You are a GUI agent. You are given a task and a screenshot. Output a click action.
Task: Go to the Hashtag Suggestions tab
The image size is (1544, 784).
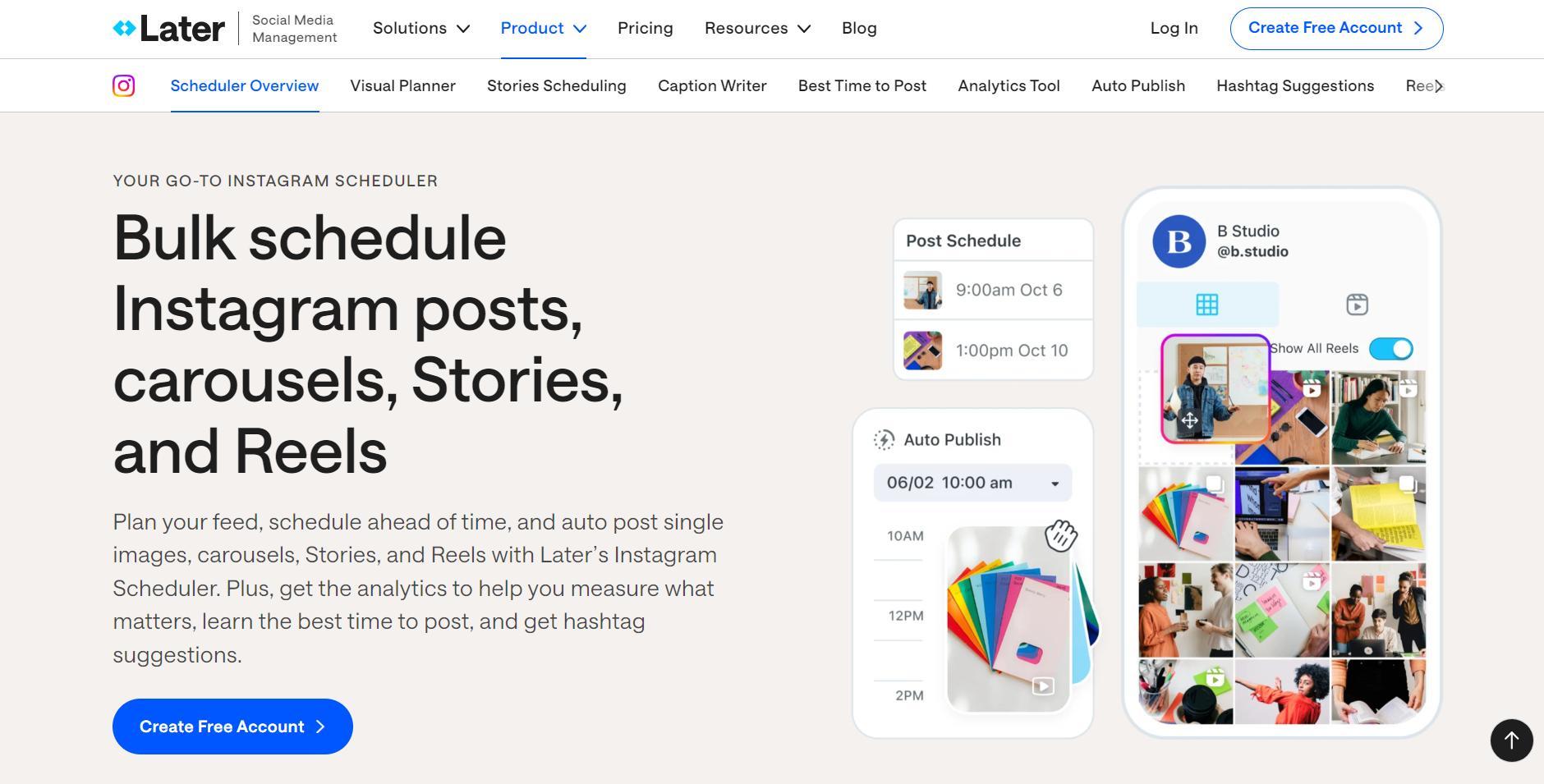coord(1295,86)
